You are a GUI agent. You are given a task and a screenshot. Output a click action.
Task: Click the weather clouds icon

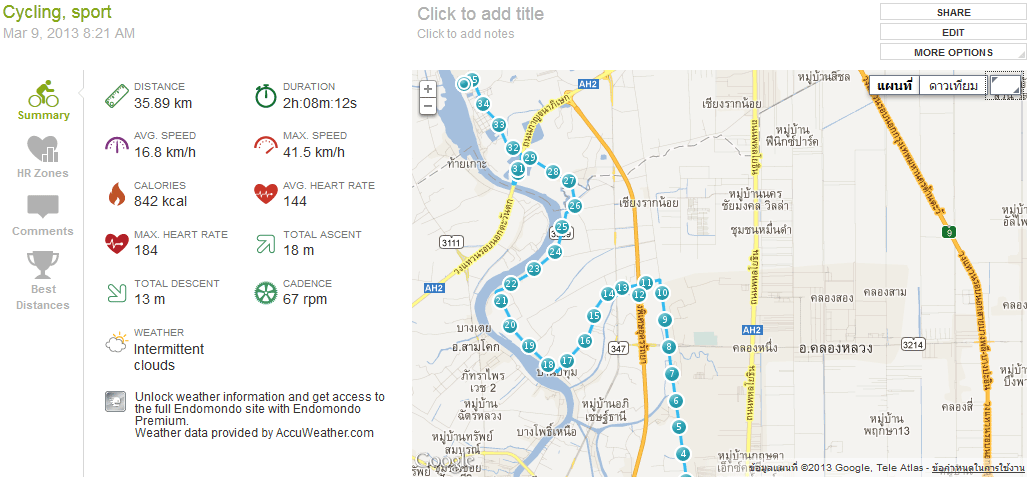click(116, 343)
